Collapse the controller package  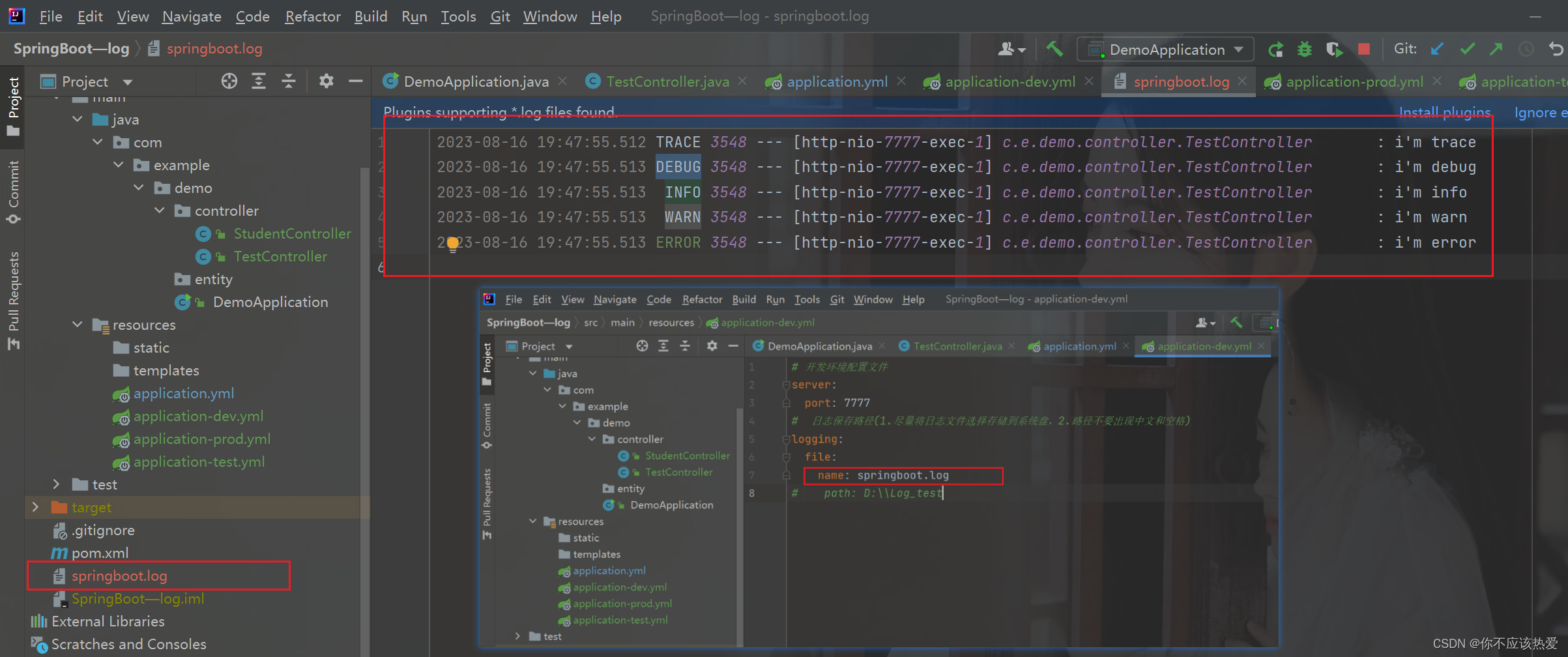(160, 211)
